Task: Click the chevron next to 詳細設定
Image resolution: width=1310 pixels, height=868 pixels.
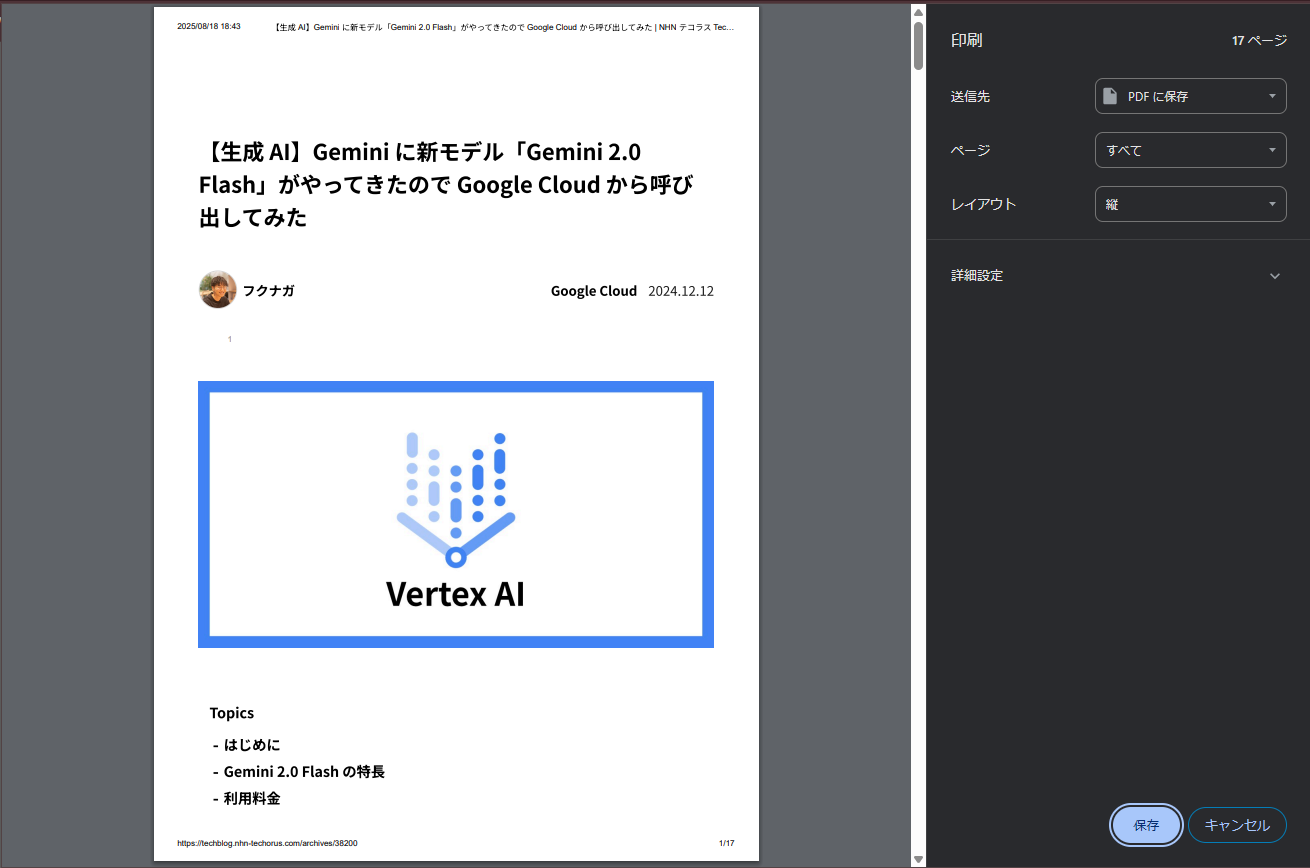Action: coord(1274,276)
